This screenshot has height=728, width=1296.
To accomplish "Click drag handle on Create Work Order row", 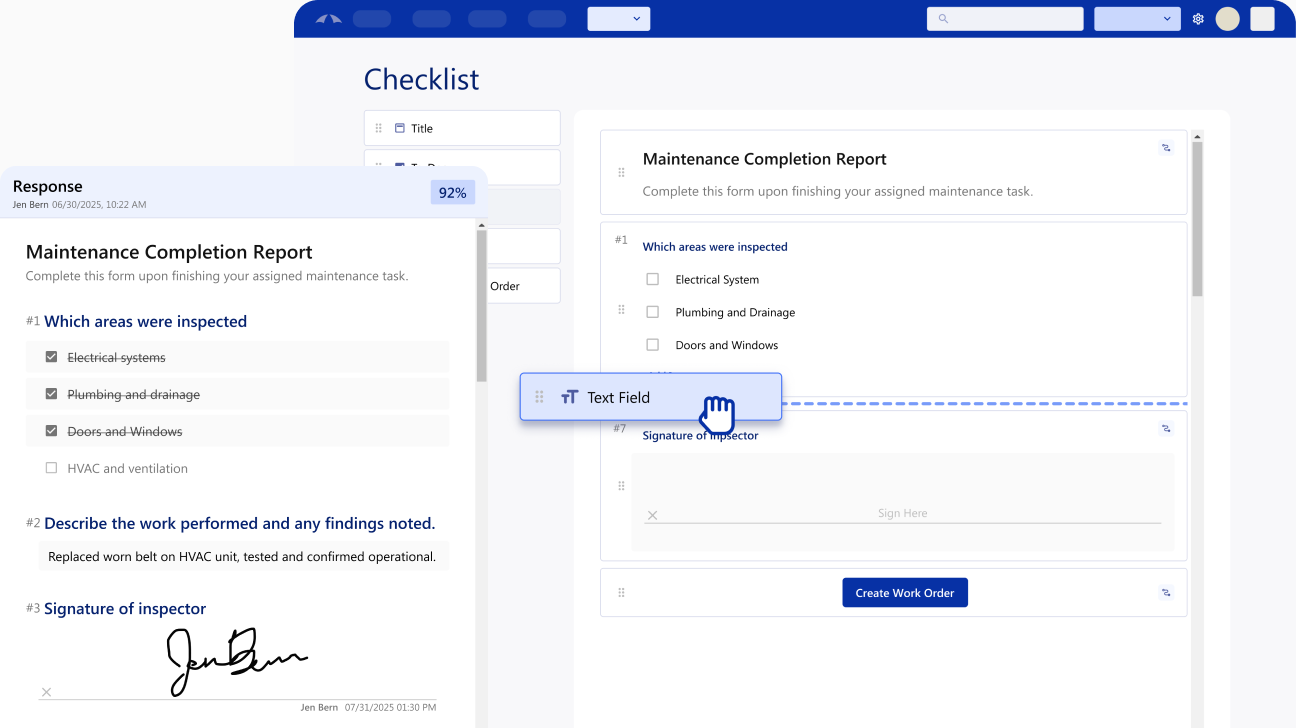I will (x=621, y=593).
